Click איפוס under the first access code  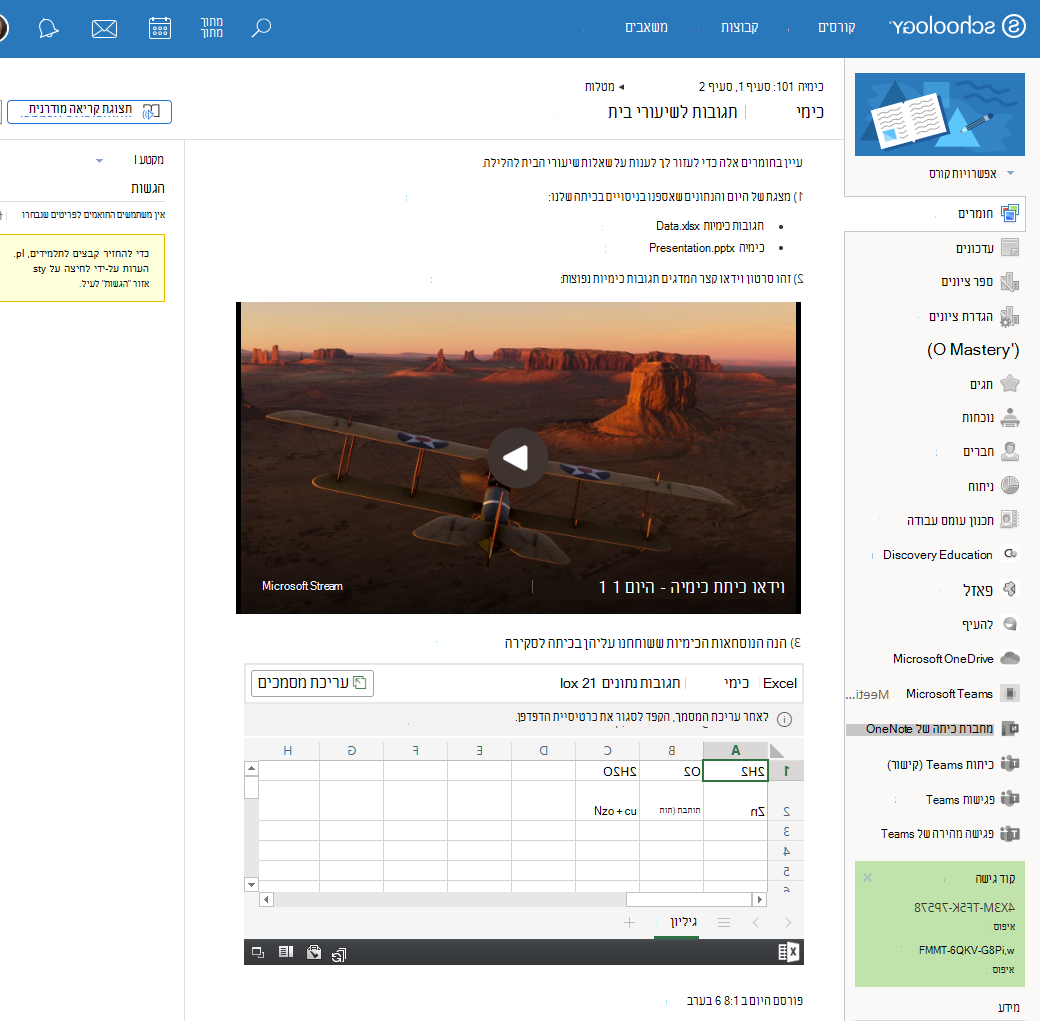point(1004,926)
